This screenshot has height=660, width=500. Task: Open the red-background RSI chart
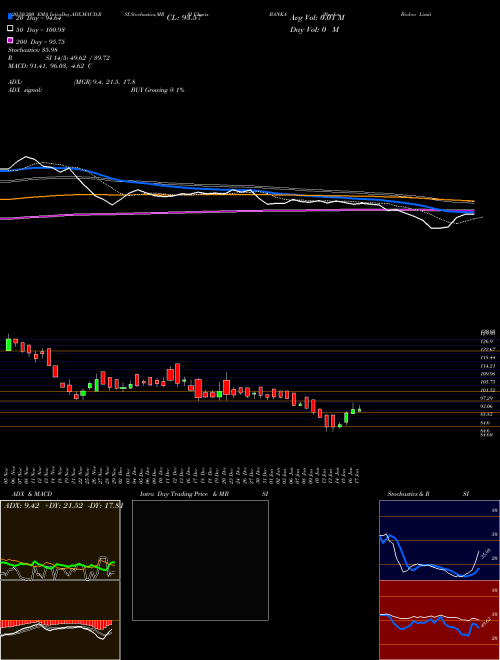pyautogui.click(x=439, y=620)
